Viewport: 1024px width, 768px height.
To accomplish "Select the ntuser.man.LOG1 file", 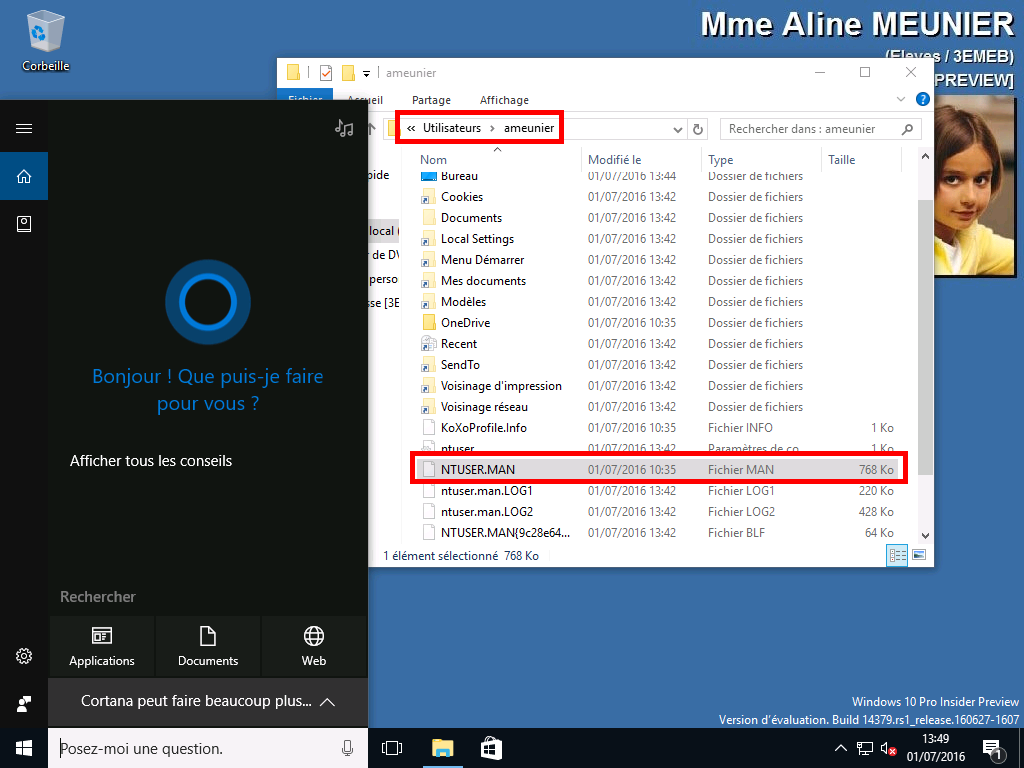I will coord(656,490).
